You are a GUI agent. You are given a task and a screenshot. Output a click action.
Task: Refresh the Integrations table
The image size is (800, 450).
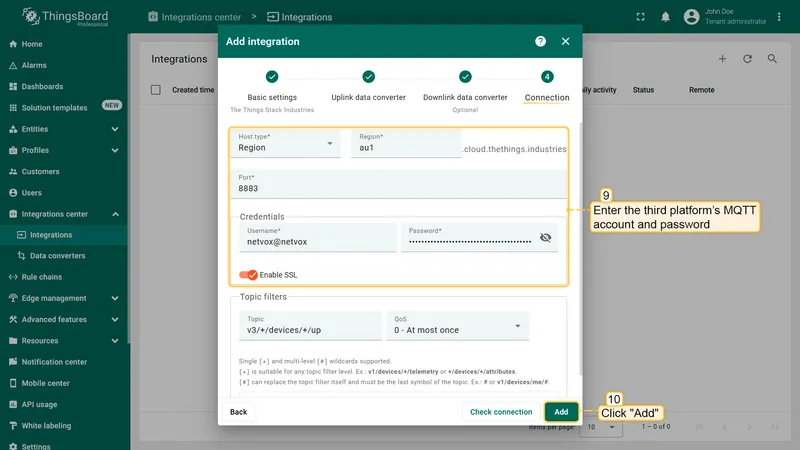[x=747, y=59]
